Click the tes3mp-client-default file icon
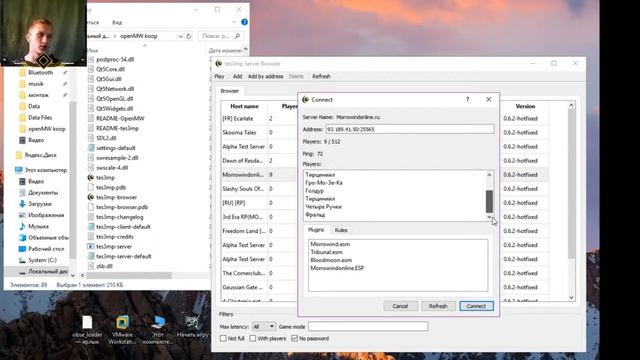 (x=91, y=227)
